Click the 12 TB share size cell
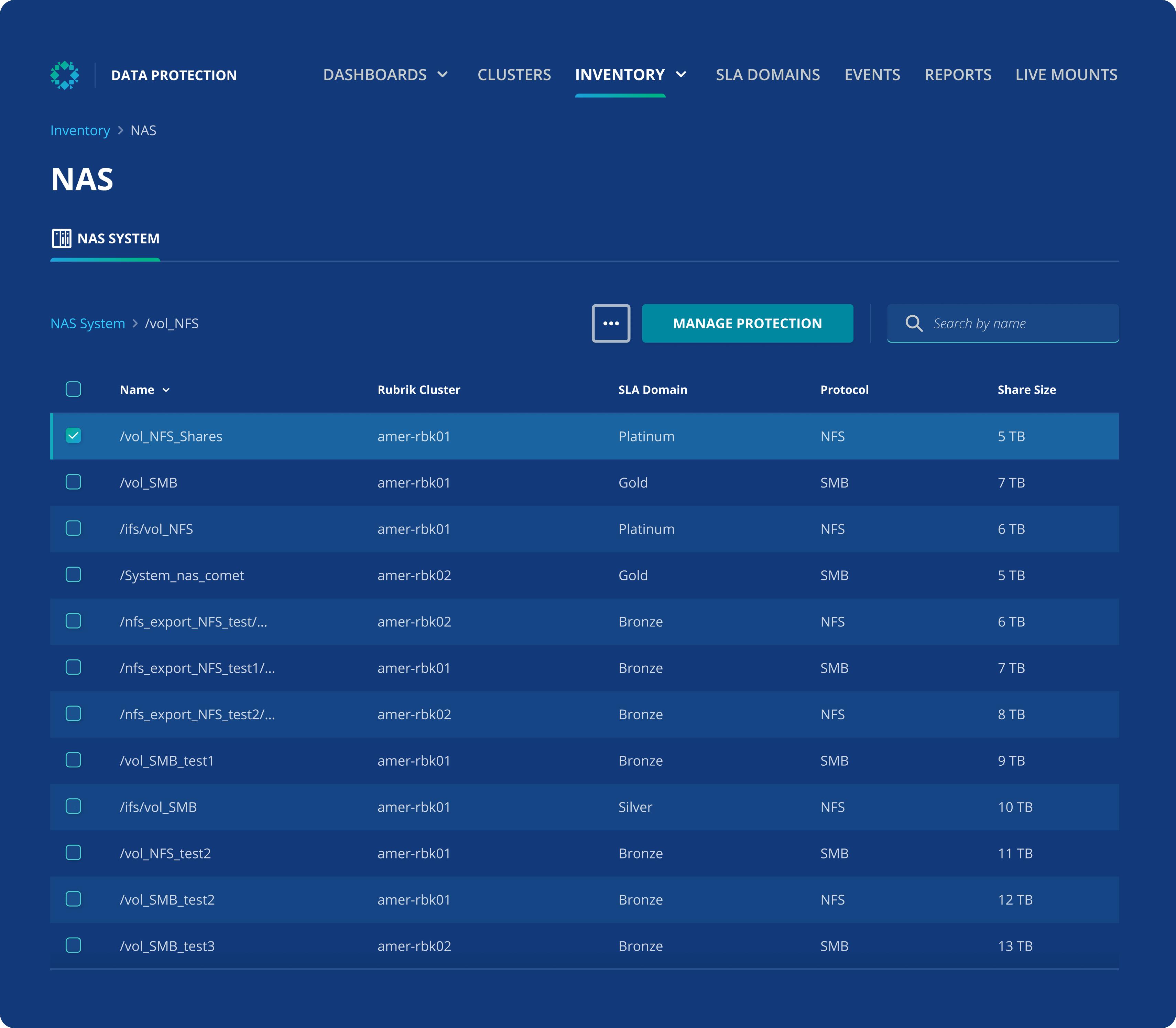This screenshot has width=1176, height=1028. [x=1015, y=900]
